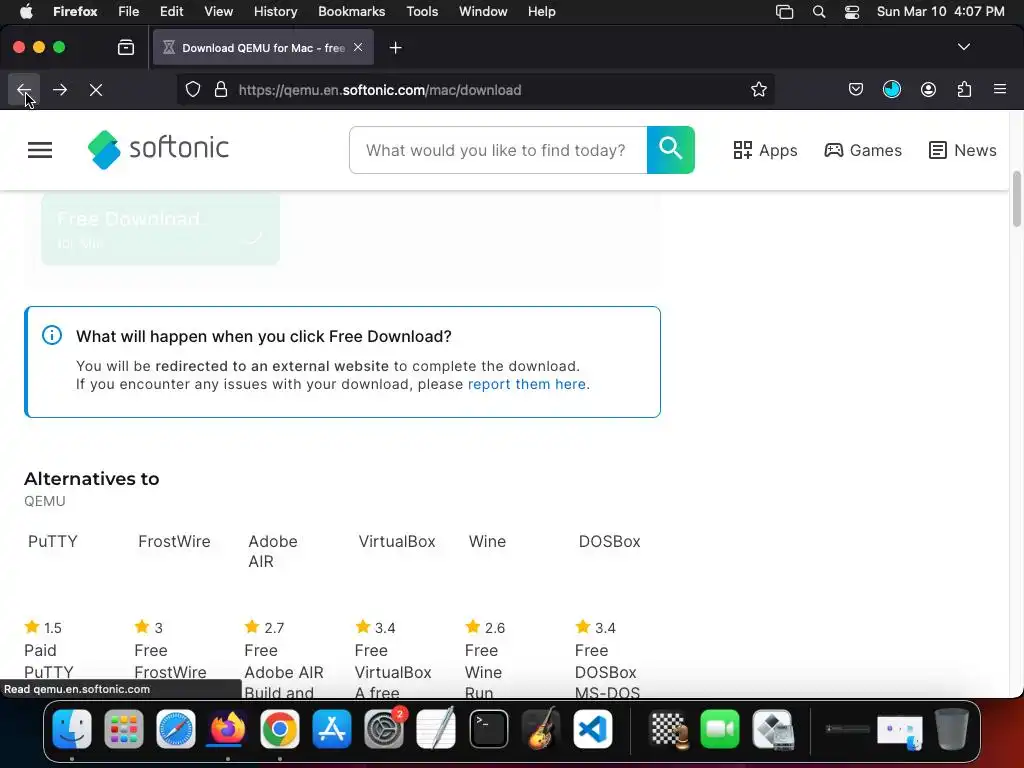
Task: Open Trash in the Dock
Action: point(952,729)
